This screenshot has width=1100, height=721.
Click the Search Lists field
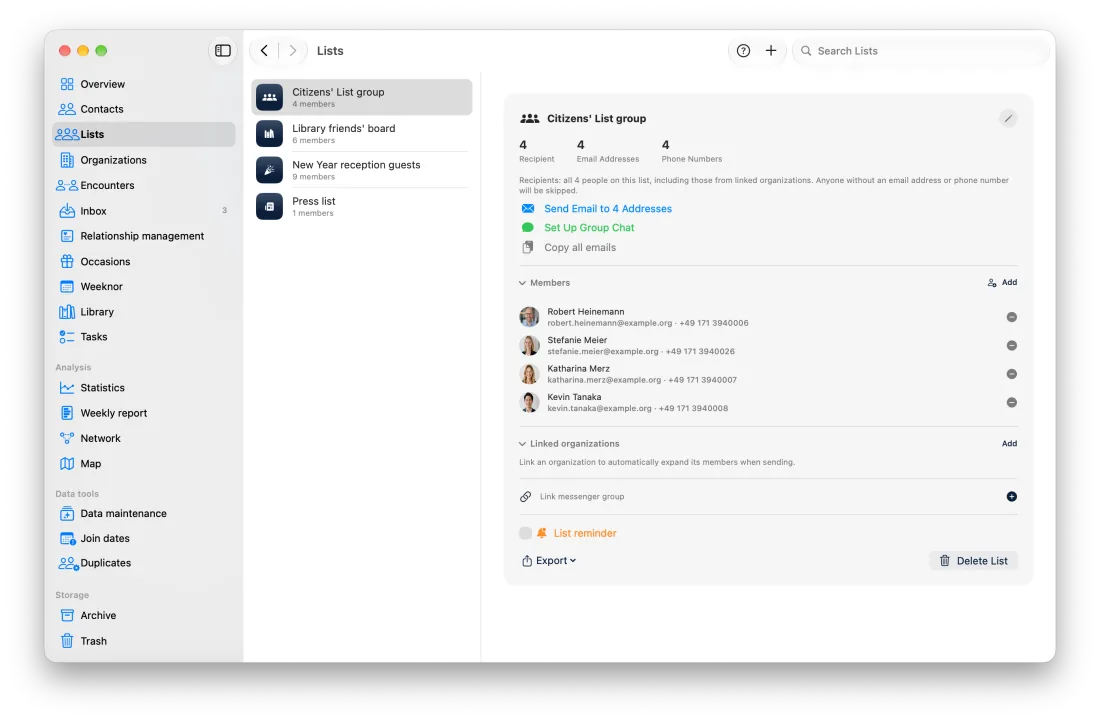coord(919,50)
